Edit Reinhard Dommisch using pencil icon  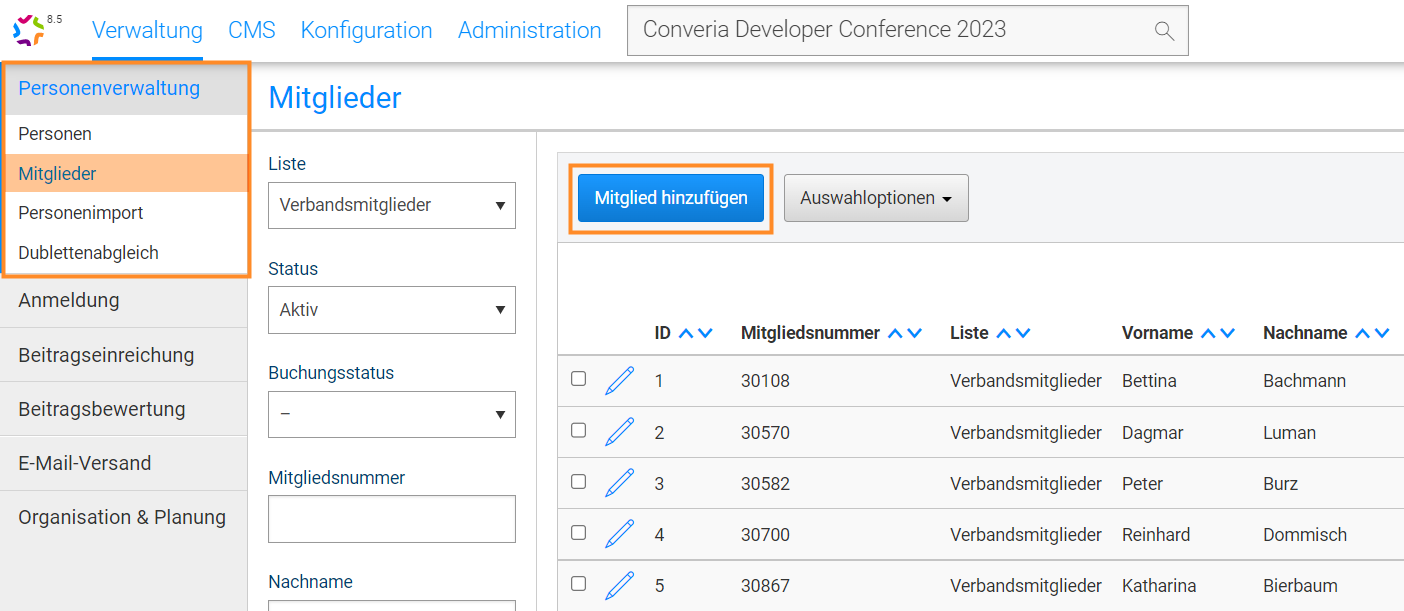[619, 534]
